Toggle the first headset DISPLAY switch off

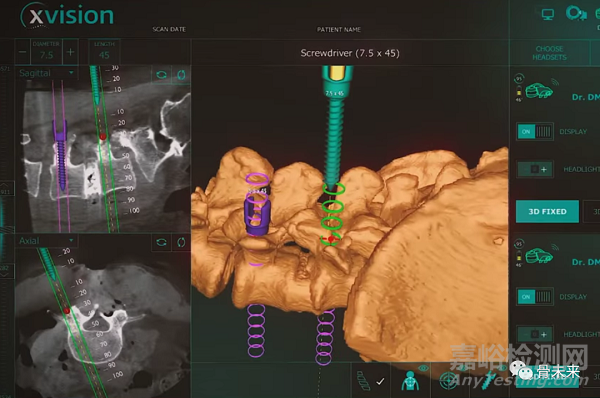click(x=535, y=132)
